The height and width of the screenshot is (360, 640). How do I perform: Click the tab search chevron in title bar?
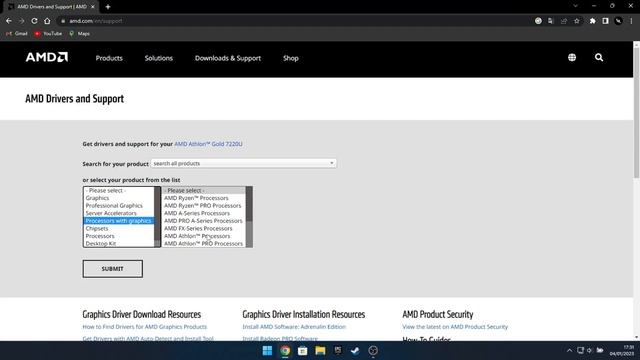(576, 6)
